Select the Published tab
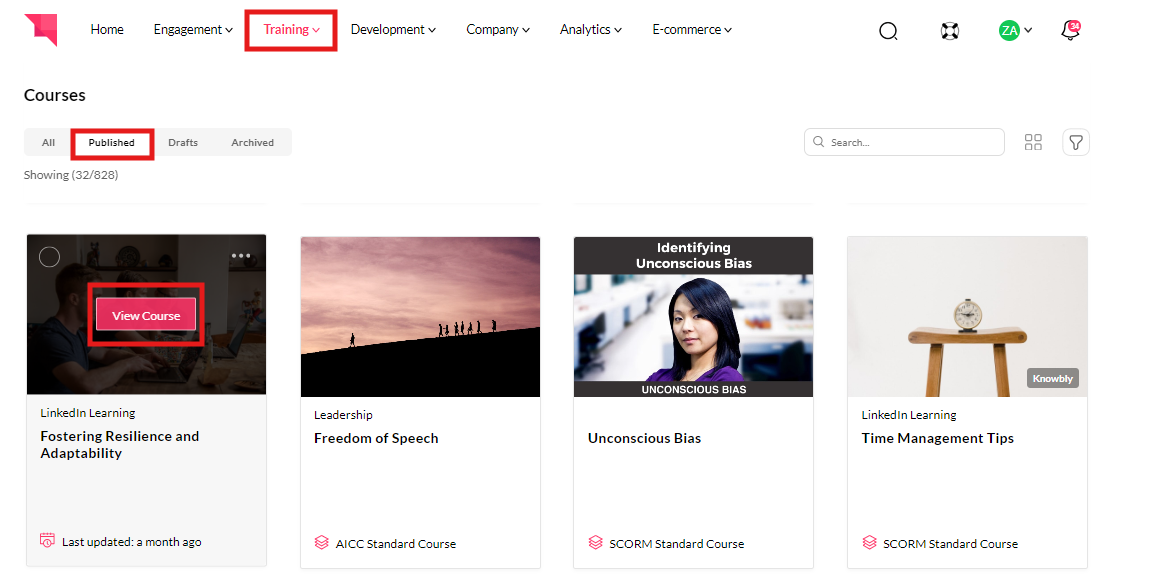1153x577 pixels. [x=112, y=143]
